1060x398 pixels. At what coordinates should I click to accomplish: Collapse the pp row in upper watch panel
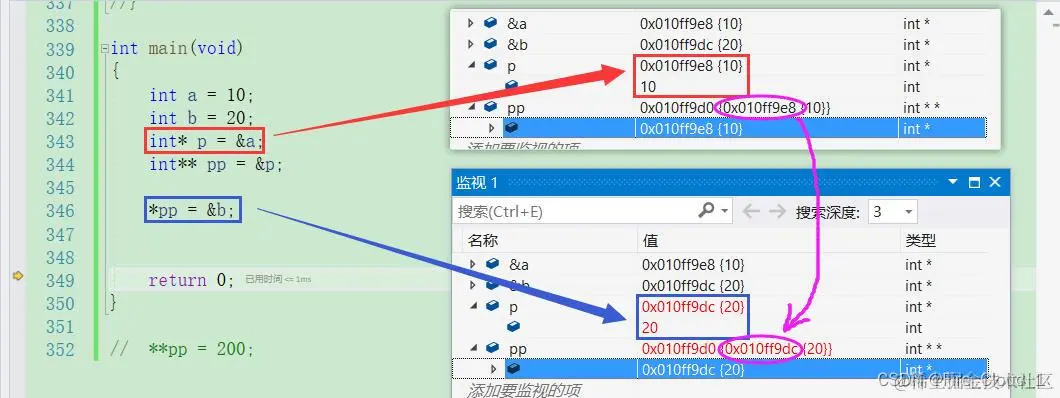(471, 107)
